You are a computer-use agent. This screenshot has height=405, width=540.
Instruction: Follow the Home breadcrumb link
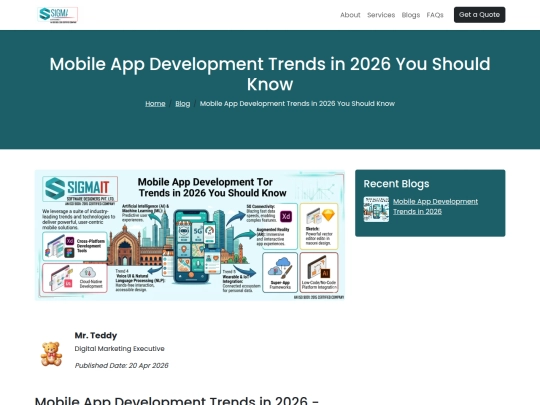click(155, 103)
